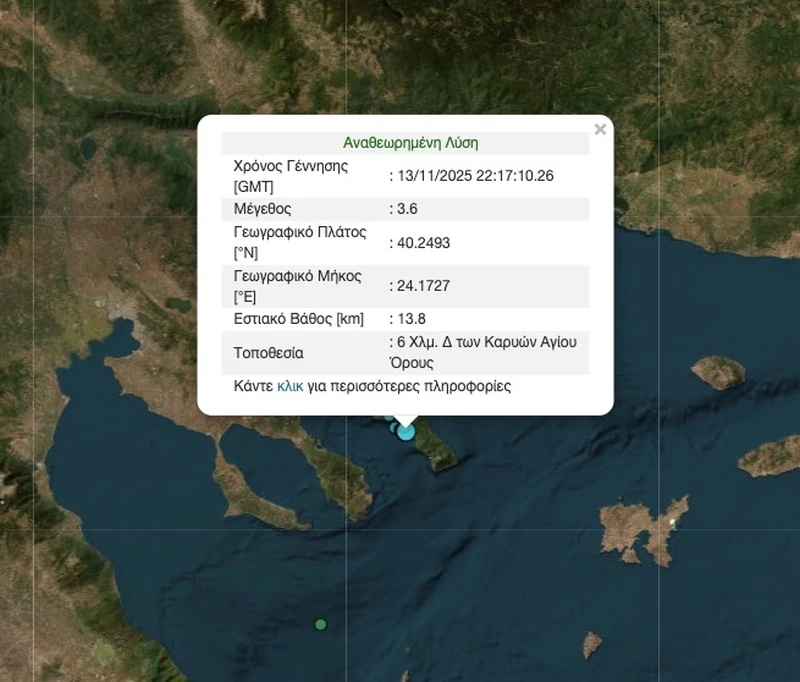
Task: Click the date 13/11/2025 22:17:10.26
Action: click(475, 176)
